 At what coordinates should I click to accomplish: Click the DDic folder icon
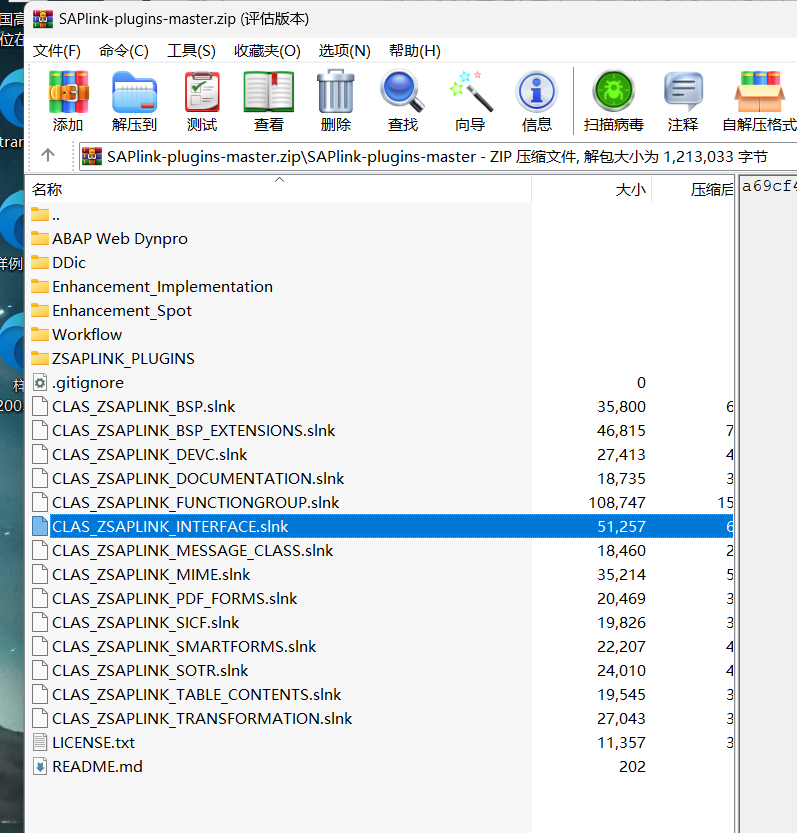pyautogui.click(x=40, y=262)
